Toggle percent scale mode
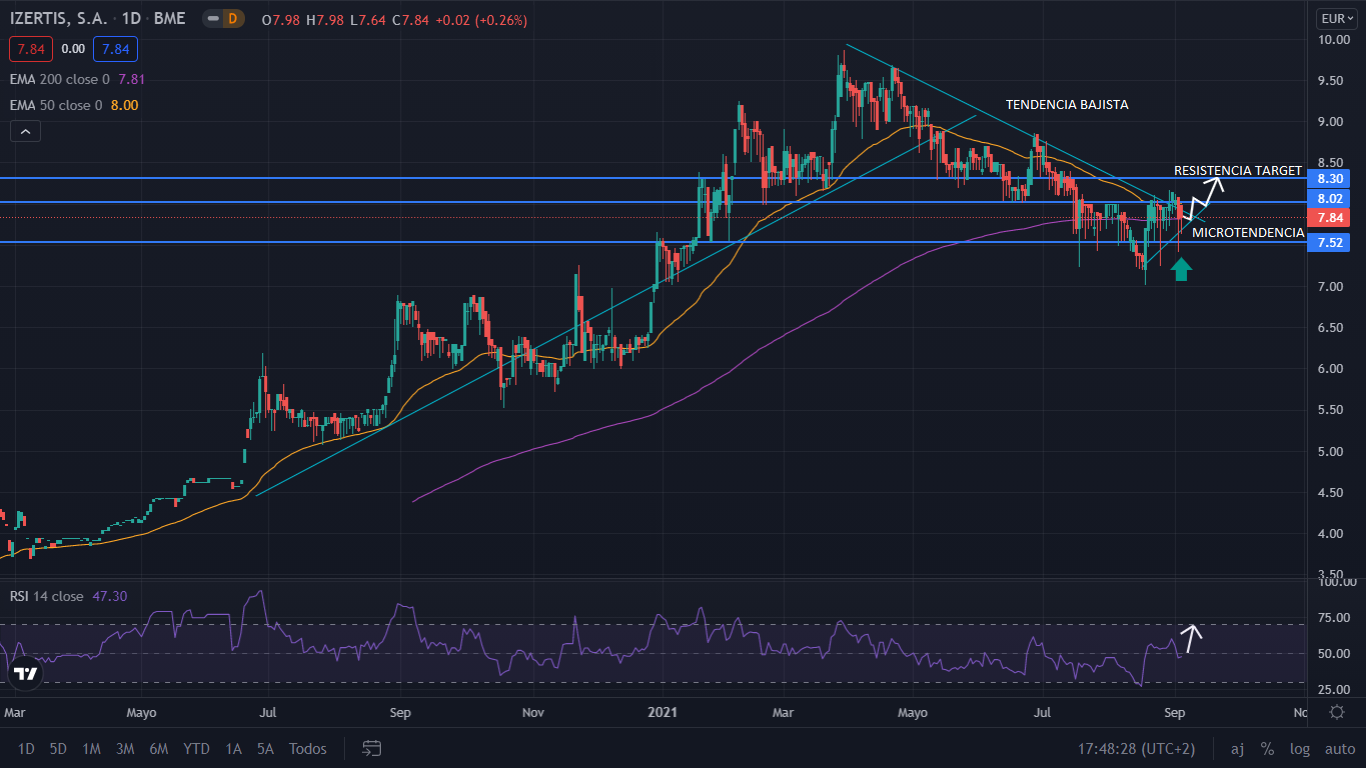The width and height of the screenshot is (1366, 768). click(1267, 748)
